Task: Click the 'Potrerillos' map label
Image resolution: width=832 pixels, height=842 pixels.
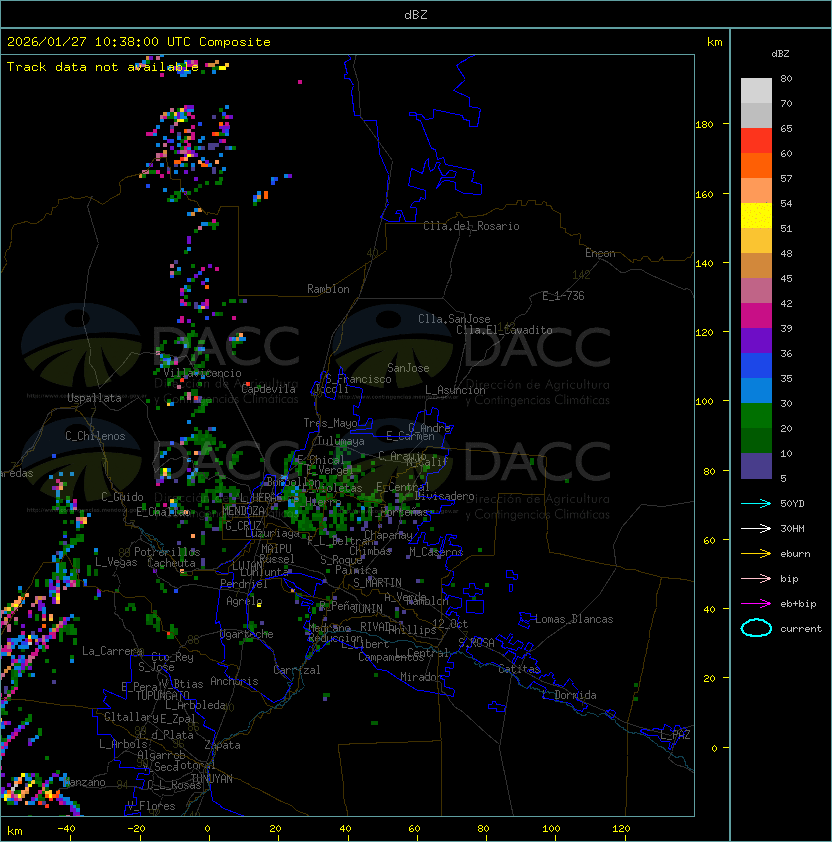Action: pos(167,552)
